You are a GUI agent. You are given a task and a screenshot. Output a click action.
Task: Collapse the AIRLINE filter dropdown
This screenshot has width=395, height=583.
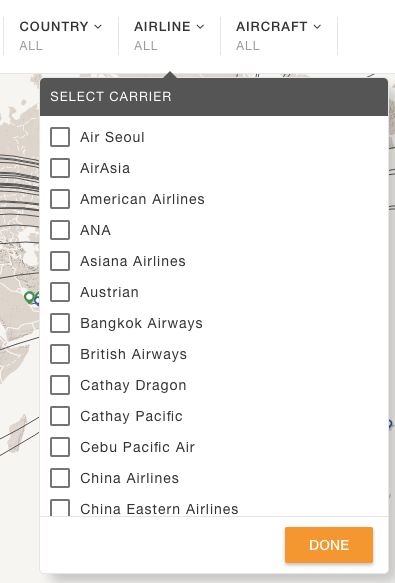pyautogui.click(x=169, y=35)
